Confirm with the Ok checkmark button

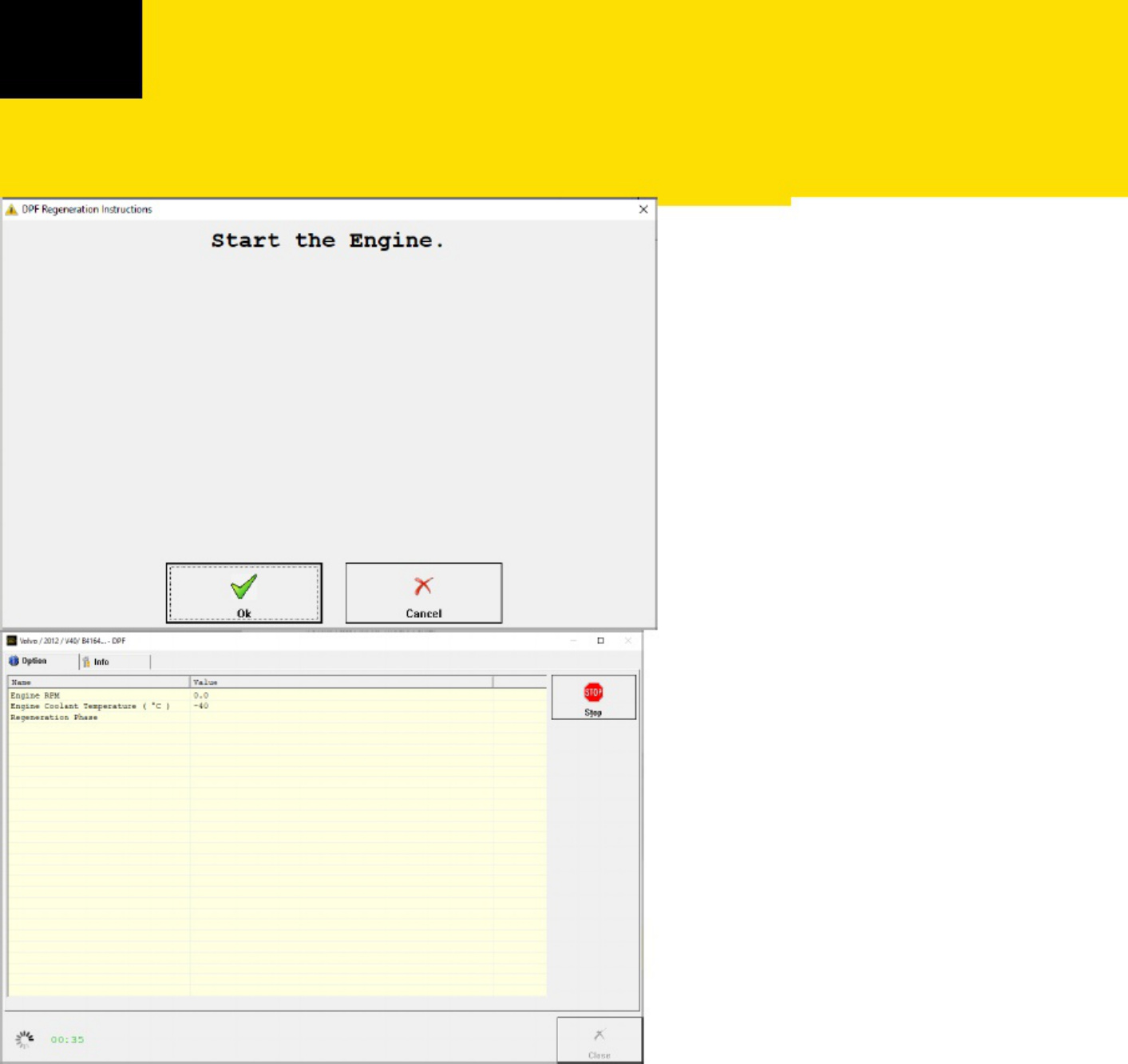243,593
